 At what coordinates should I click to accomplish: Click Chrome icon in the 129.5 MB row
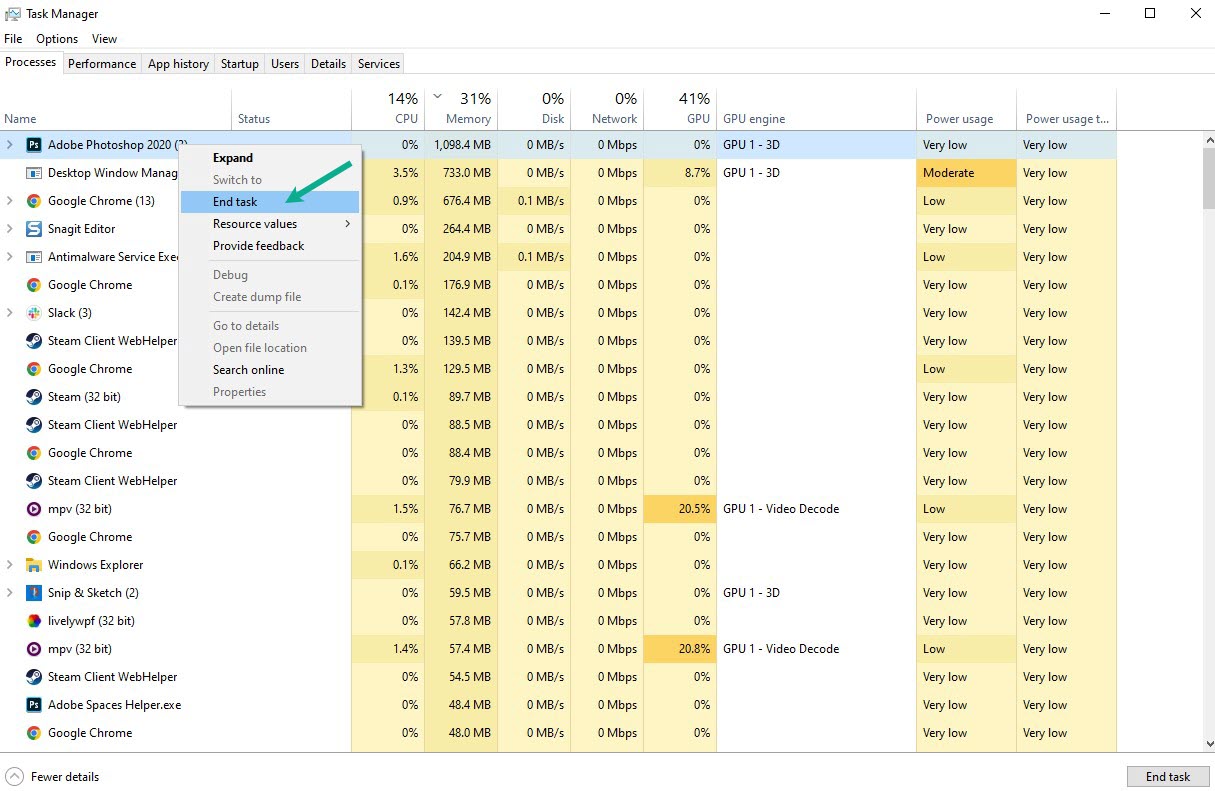(x=33, y=369)
